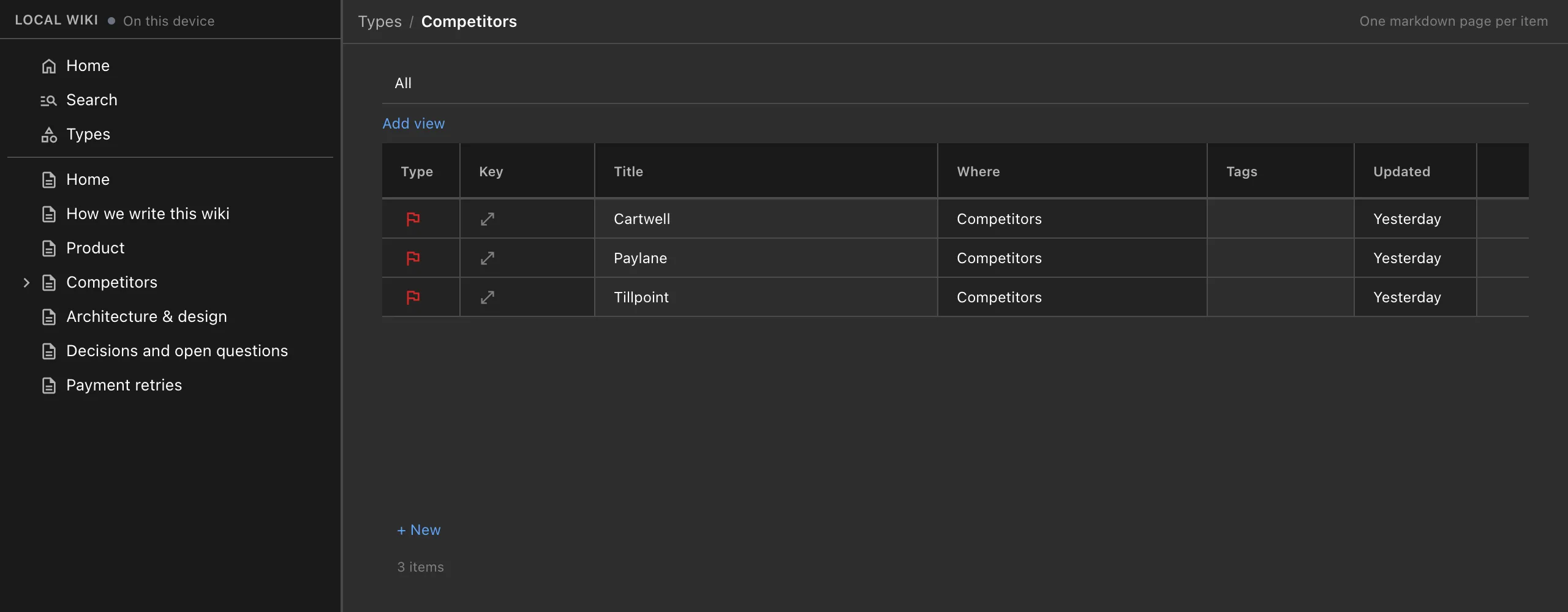Open the Payment retries page

pyautogui.click(x=124, y=385)
